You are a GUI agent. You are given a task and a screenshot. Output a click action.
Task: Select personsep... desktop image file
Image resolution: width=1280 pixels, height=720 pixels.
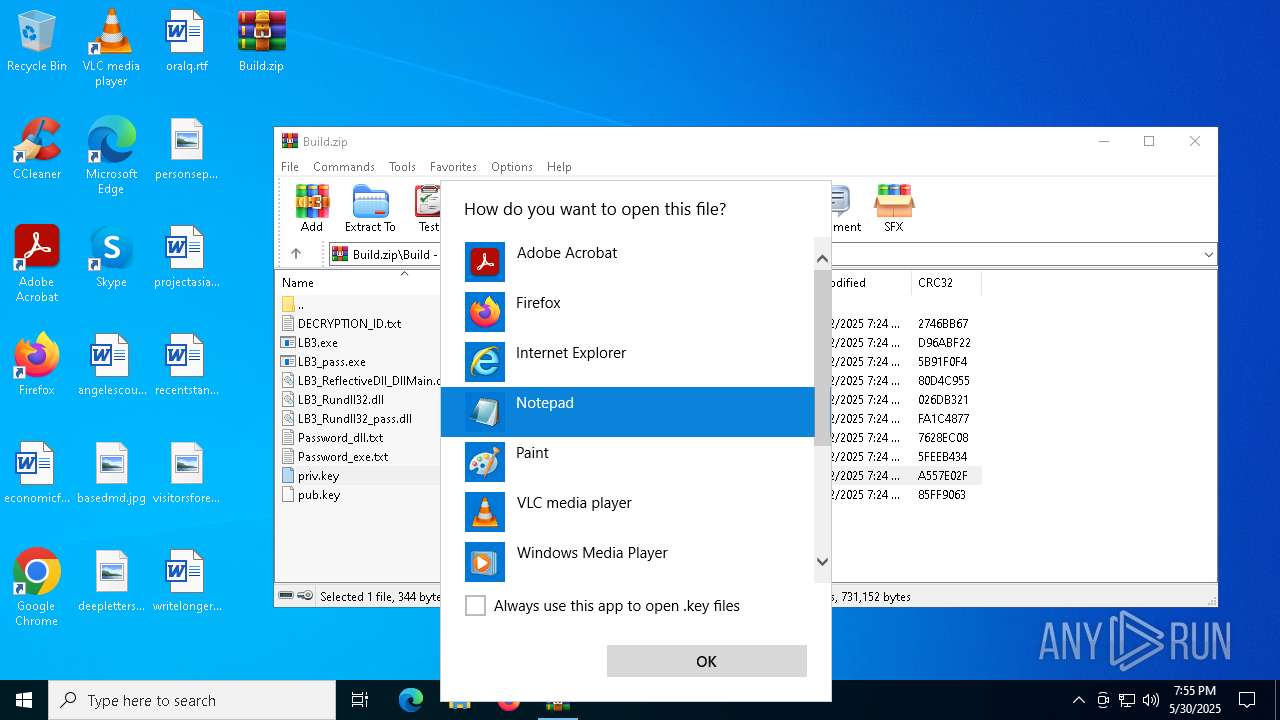186,150
